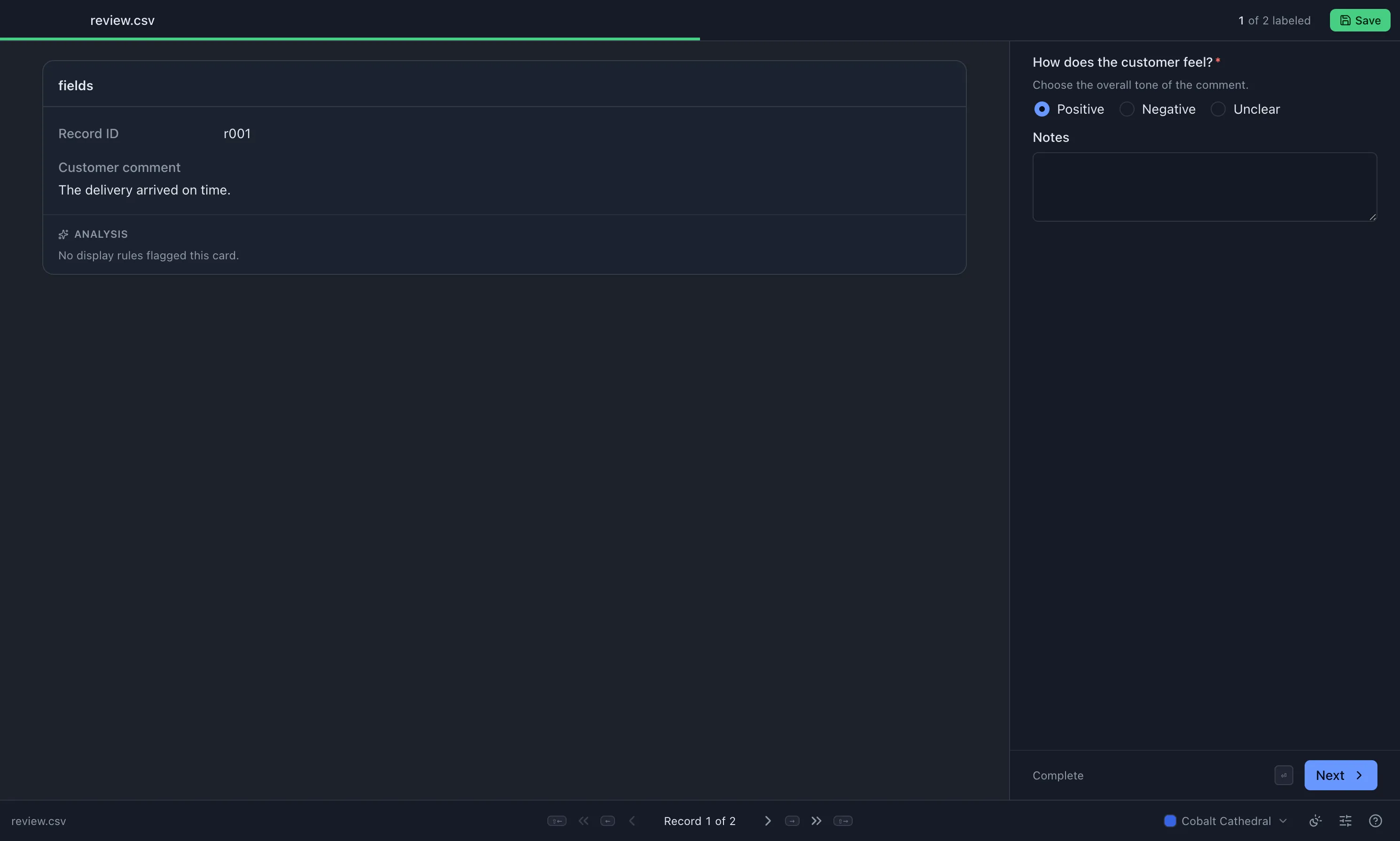Viewport: 1400px width, 841px height.
Task: Open the help question mark icon
Action: (1375, 821)
